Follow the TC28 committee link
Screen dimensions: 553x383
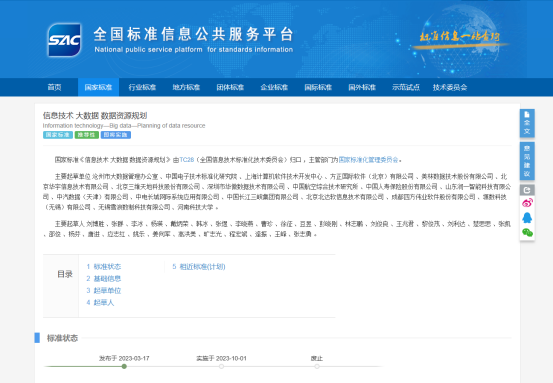click(187, 160)
